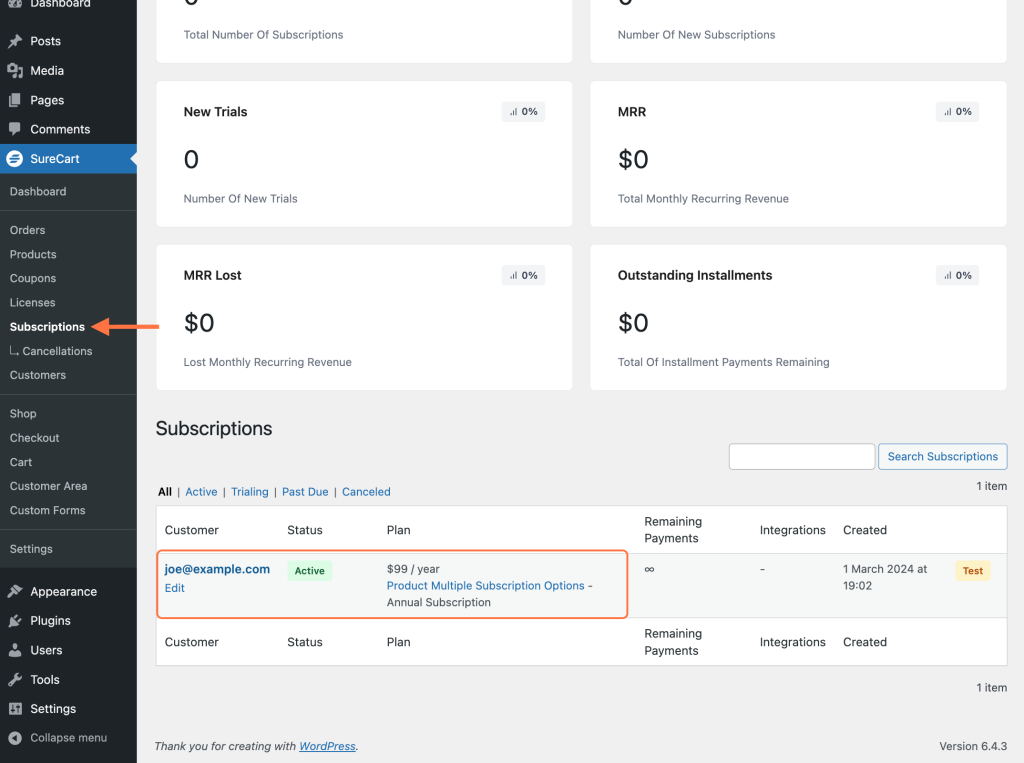The image size is (1024, 763).
Task: Click the MRR Lost 0% indicator
Action: pyautogui.click(x=523, y=274)
